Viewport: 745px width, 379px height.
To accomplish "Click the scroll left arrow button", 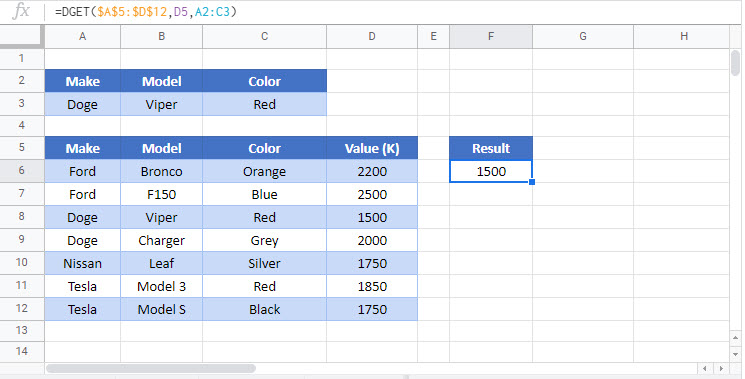I will coord(705,368).
